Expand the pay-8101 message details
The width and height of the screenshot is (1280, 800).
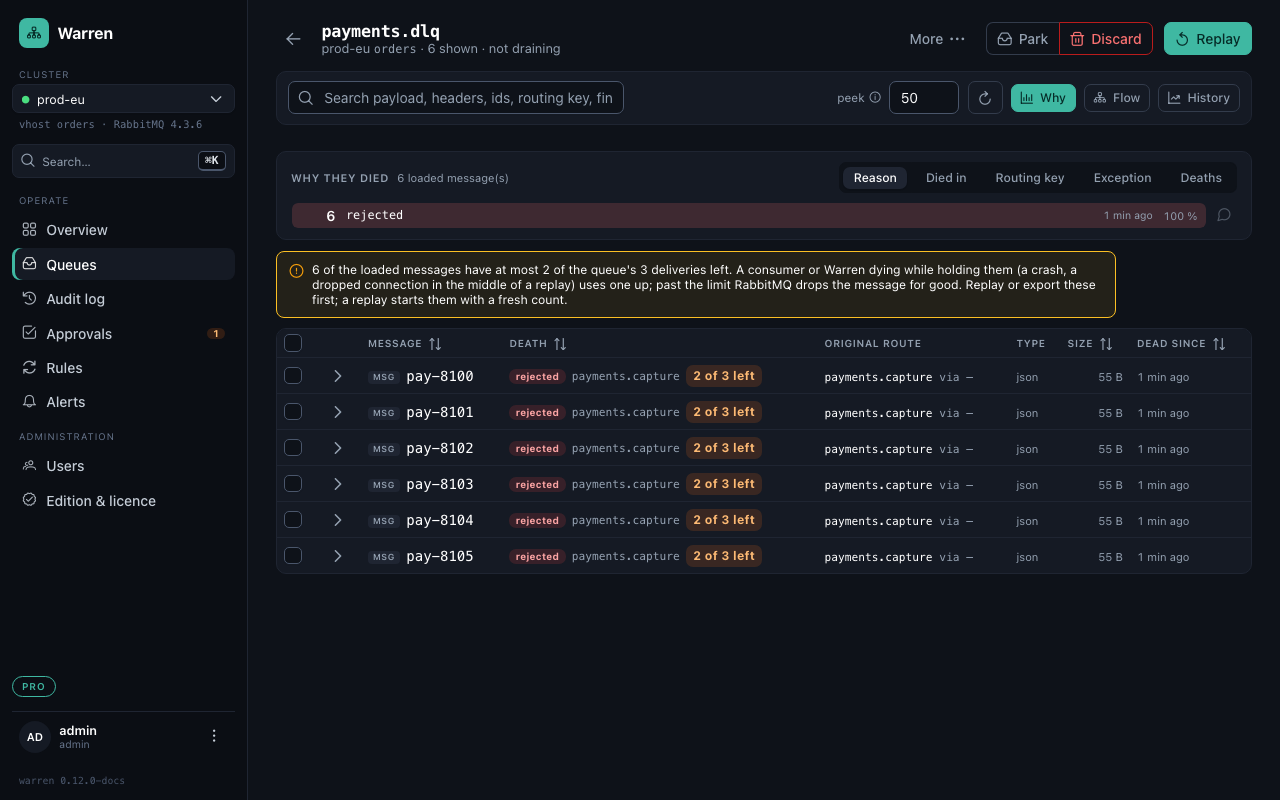[x=338, y=412]
